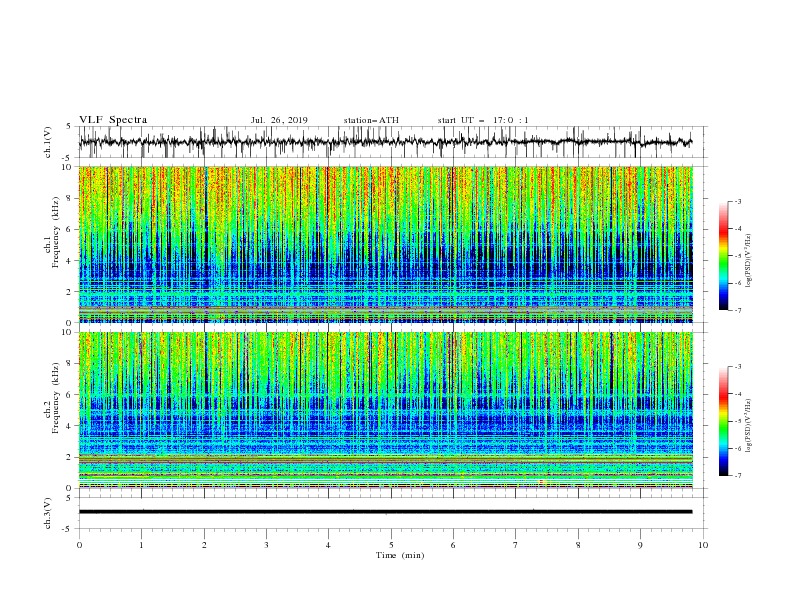Viewport: 792px width, 612px height.
Task: Click the ch.2 colorbar "log(PSD)(V²/Hz)" label
Action: point(749,426)
